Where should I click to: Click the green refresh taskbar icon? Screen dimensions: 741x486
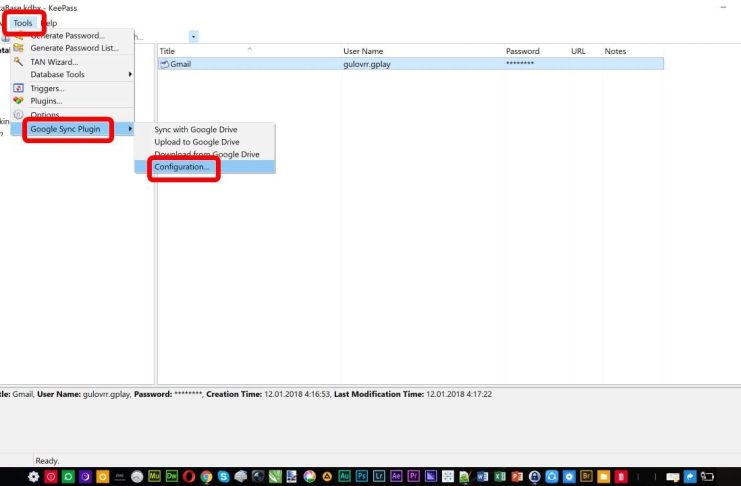[68, 476]
